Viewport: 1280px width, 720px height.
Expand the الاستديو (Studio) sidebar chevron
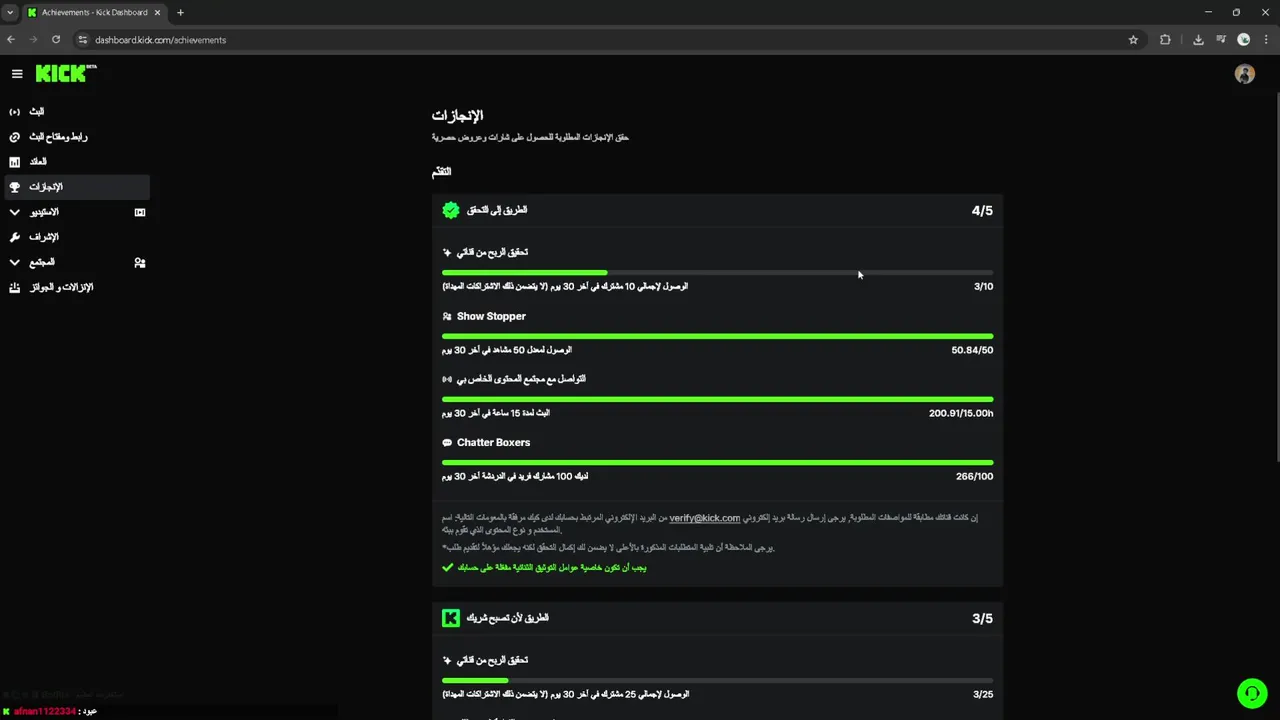(x=14, y=212)
